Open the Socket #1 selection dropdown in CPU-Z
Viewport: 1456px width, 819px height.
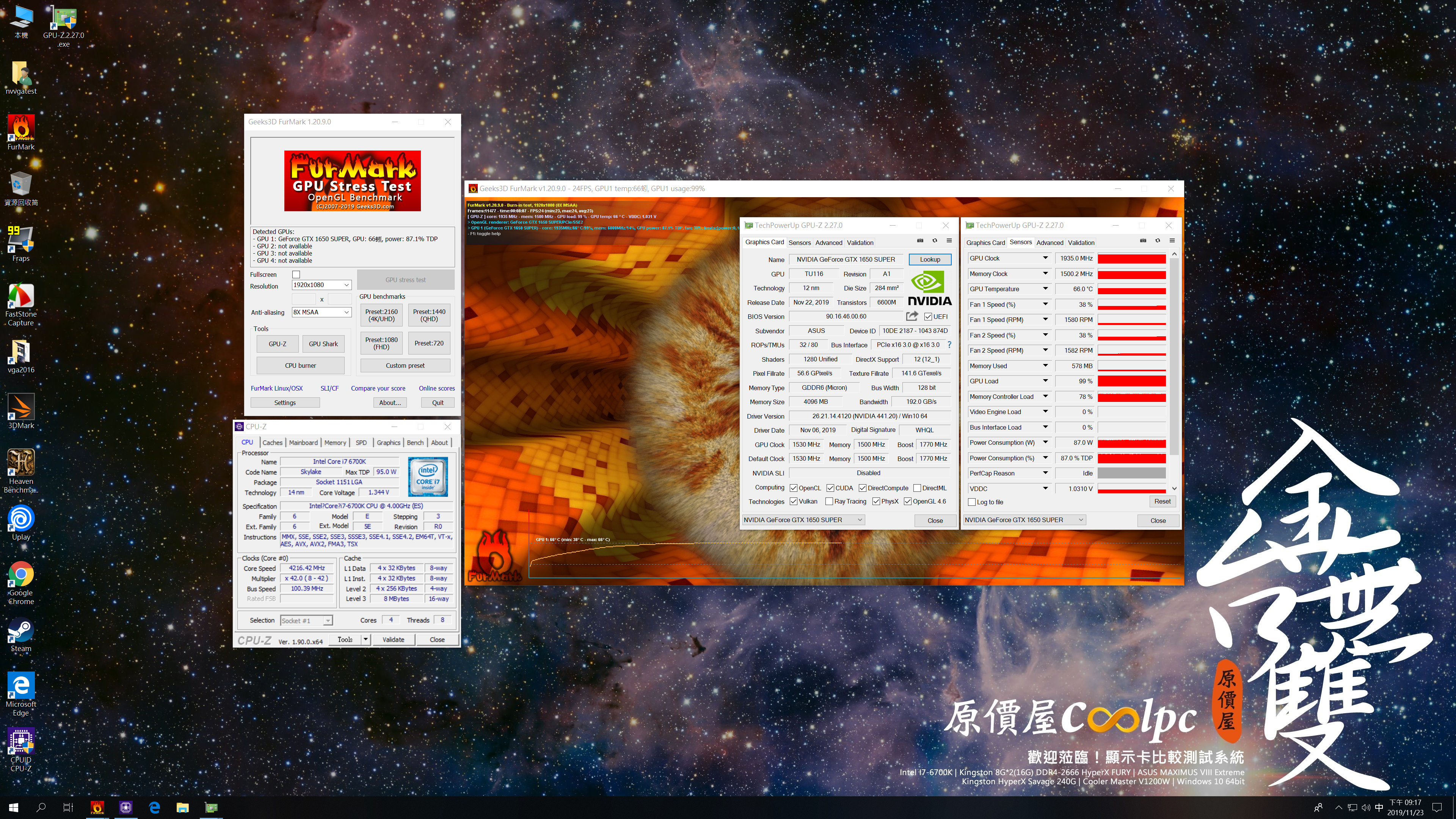pos(306,621)
